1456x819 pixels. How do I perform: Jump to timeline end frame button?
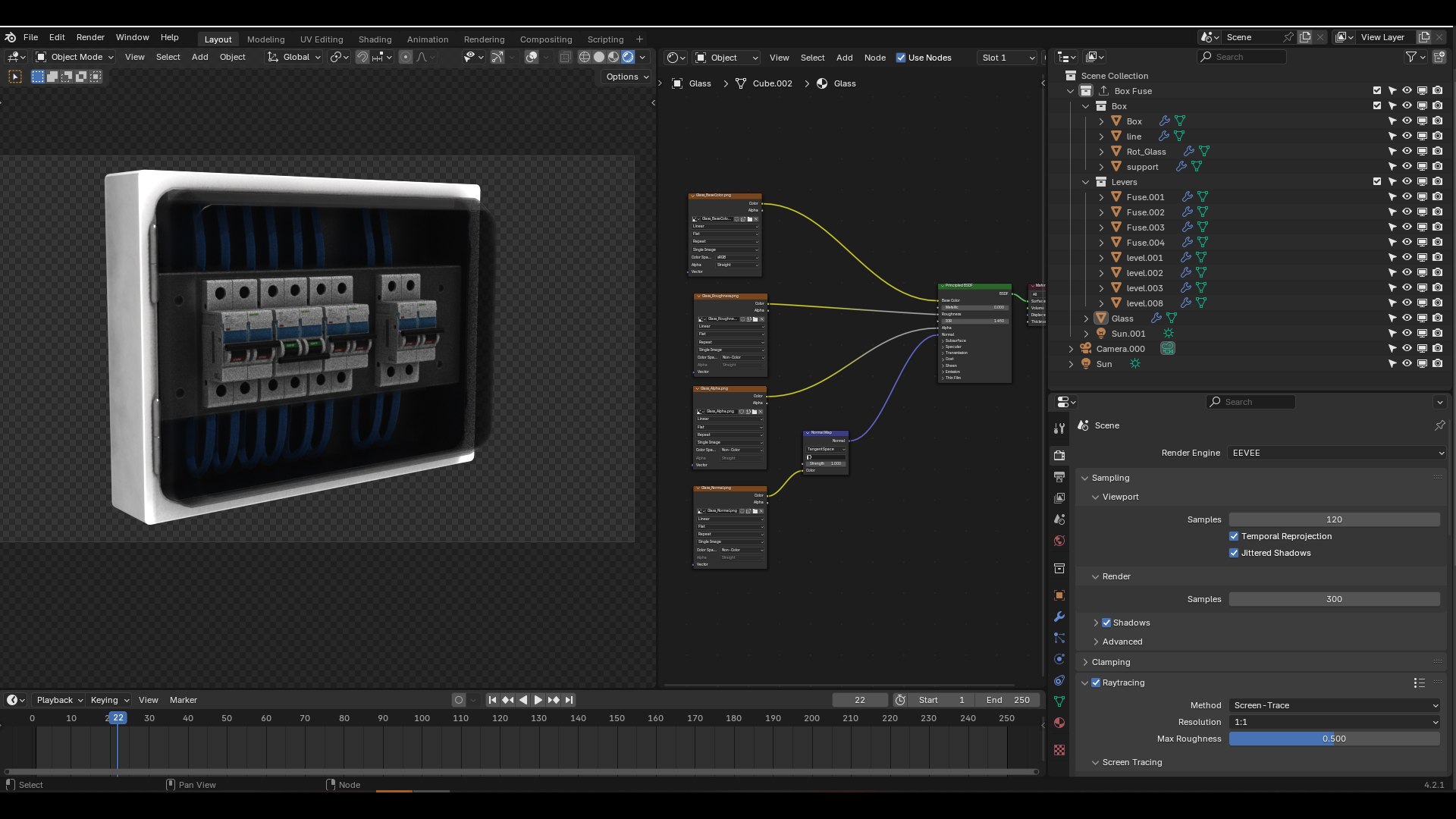click(570, 700)
